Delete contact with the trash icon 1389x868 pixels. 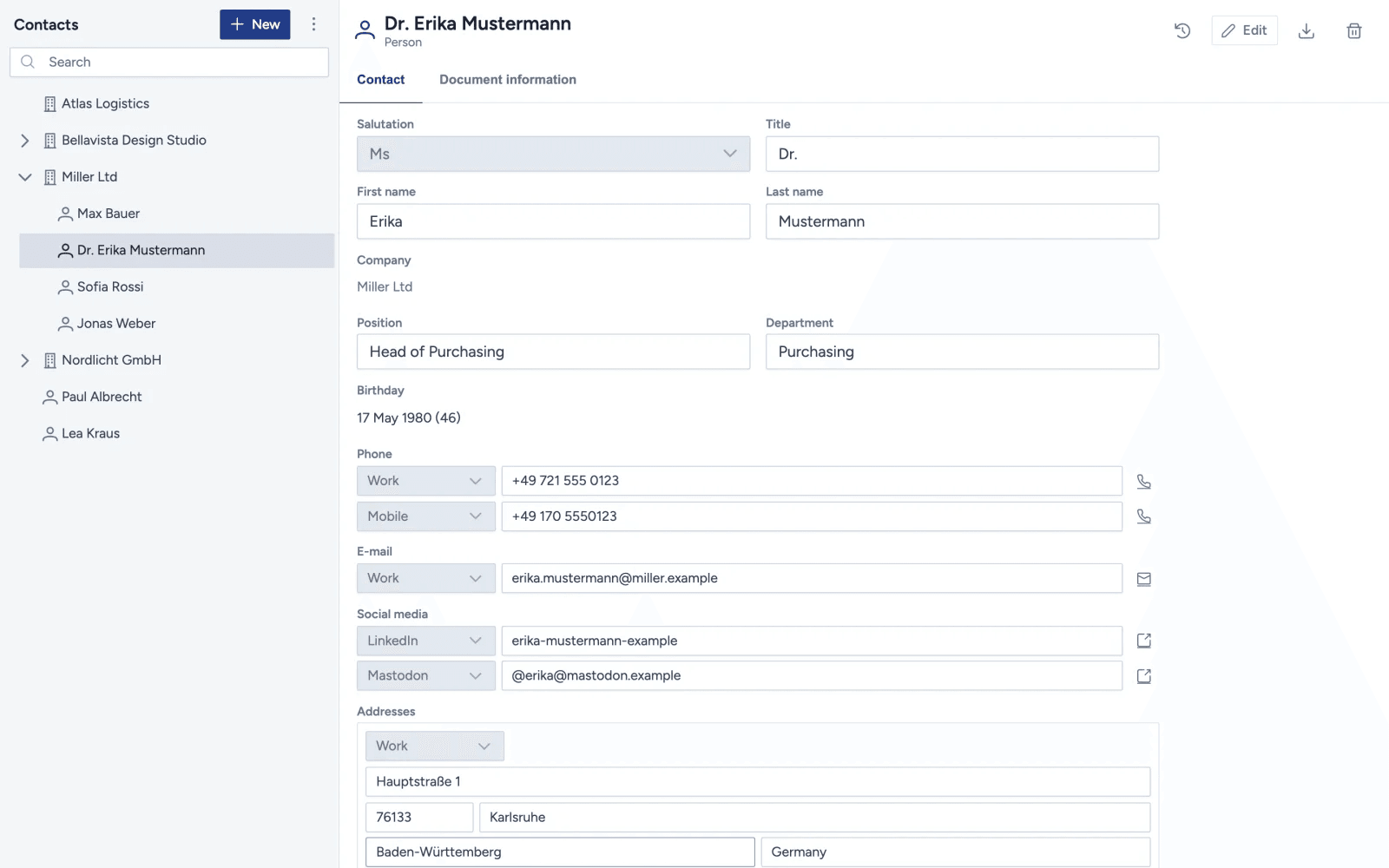pyautogui.click(x=1354, y=31)
